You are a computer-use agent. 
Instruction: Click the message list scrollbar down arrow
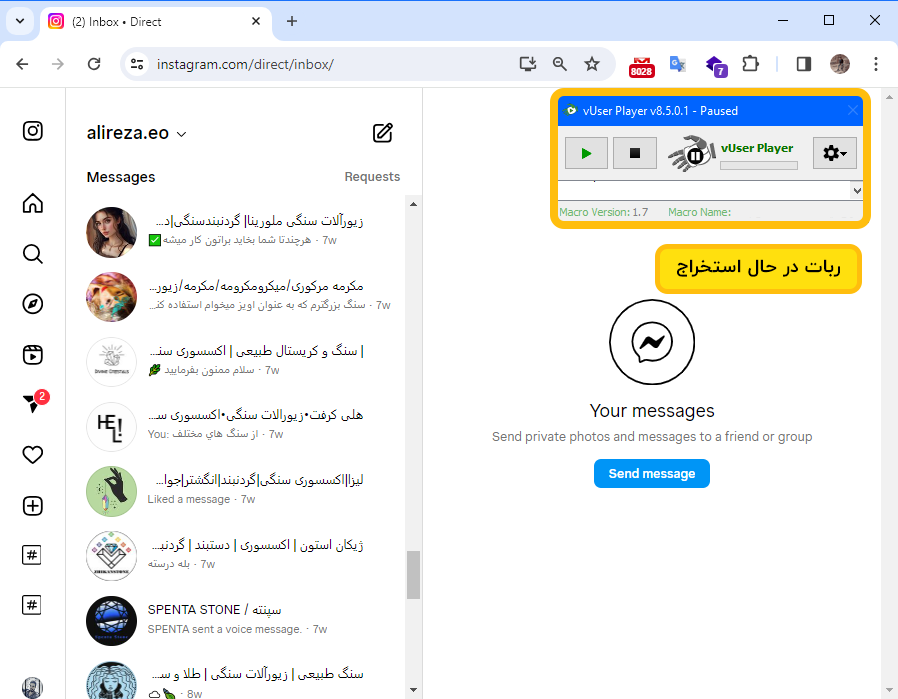click(413, 690)
